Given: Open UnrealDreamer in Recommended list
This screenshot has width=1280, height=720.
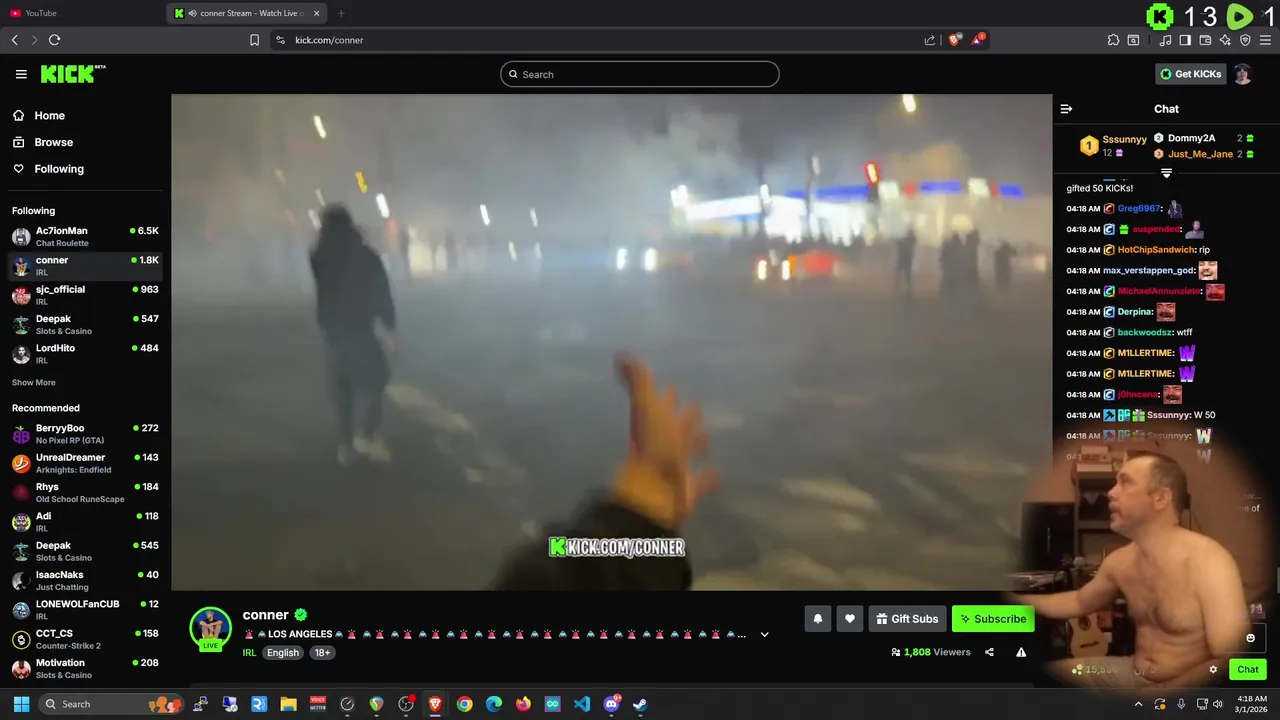Looking at the screenshot, I should (85, 463).
